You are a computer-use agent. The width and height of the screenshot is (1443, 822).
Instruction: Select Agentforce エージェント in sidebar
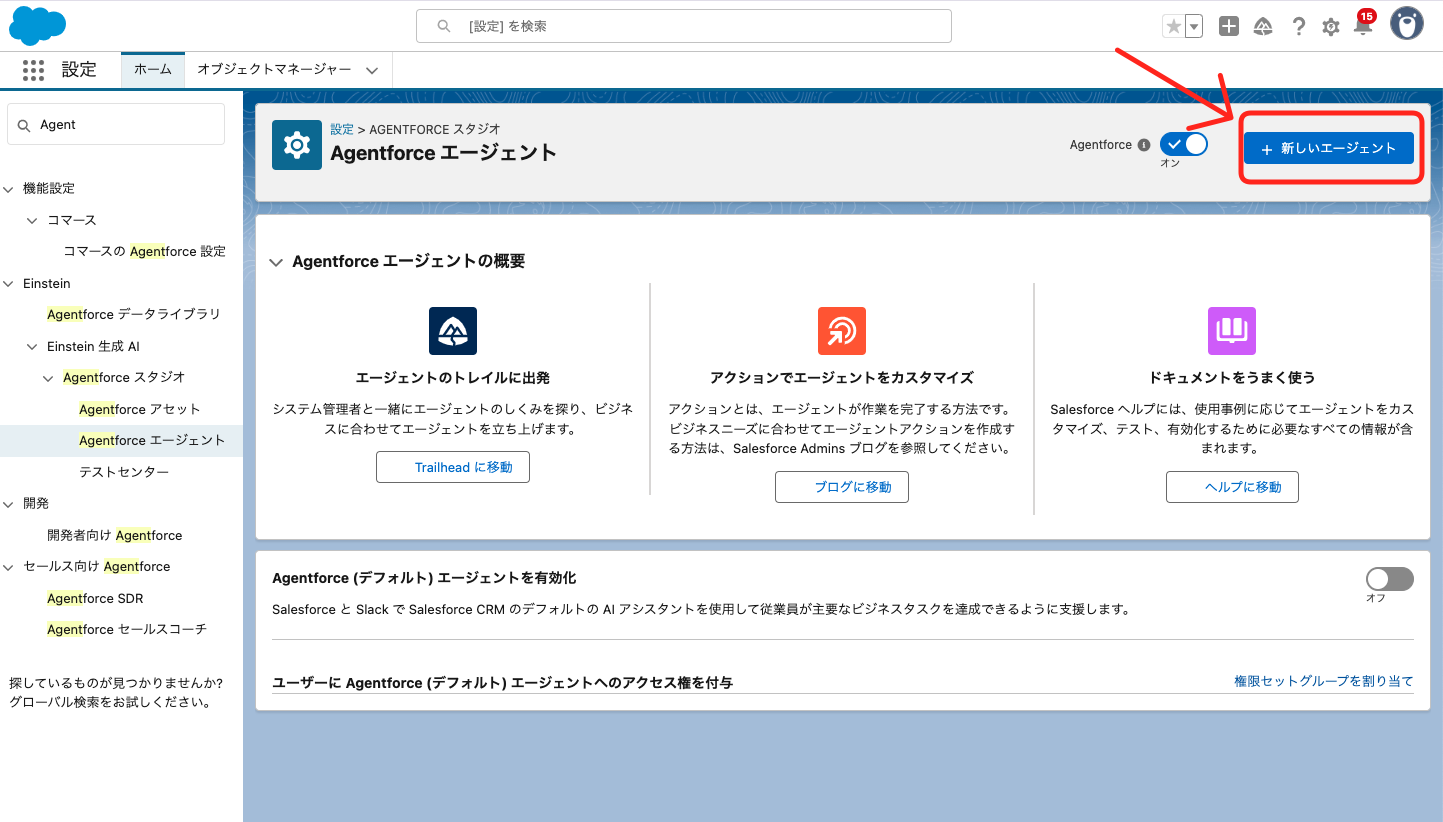click(x=152, y=440)
